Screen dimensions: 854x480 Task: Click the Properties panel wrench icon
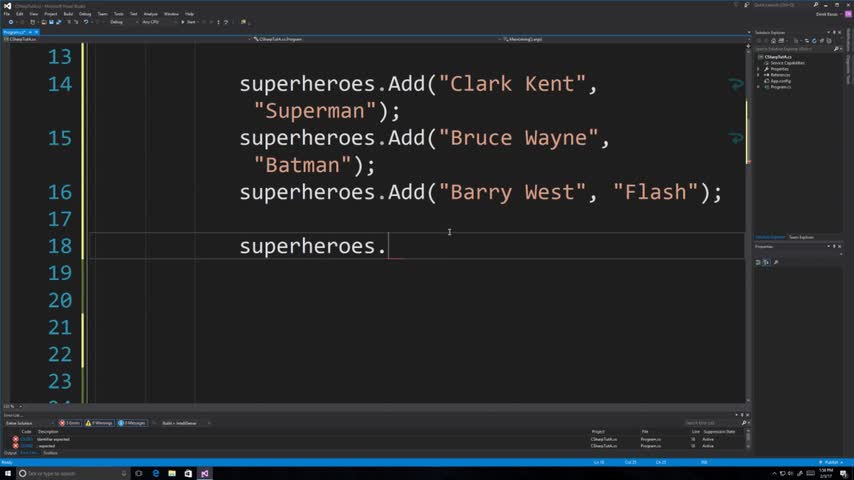click(776, 262)
